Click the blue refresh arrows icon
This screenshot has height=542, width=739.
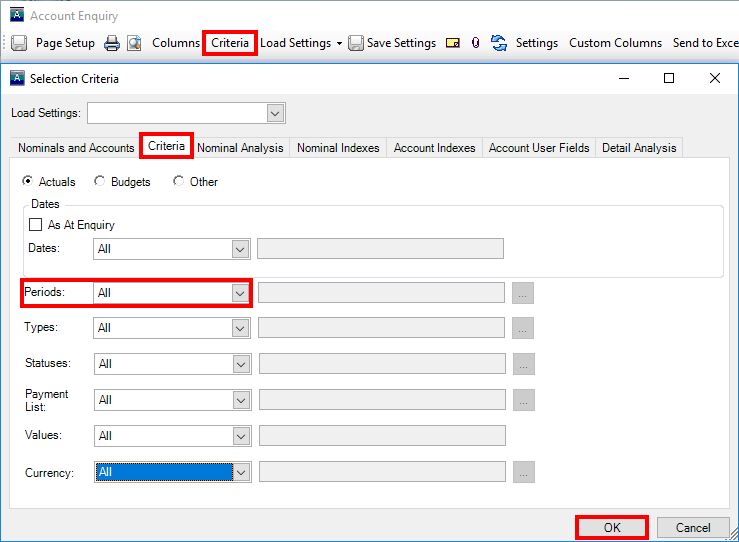click(x=499, y=43)
